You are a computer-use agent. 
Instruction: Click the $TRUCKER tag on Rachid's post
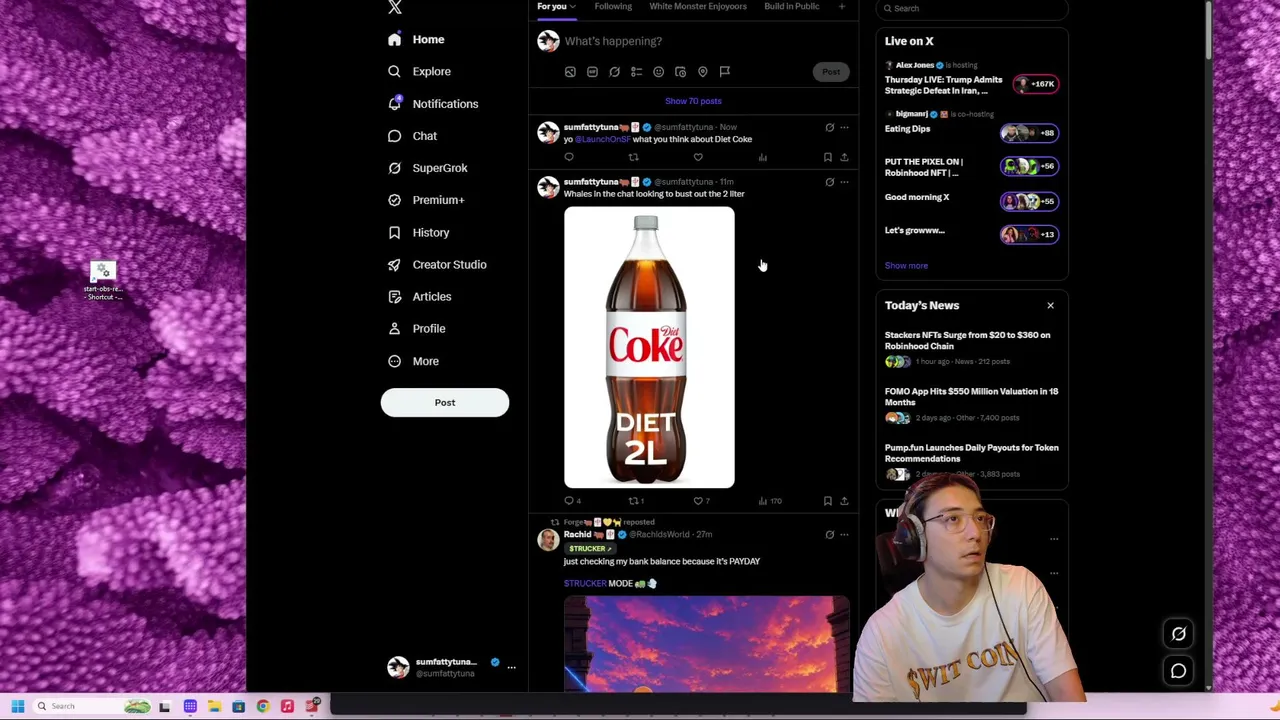pos(588,548)
